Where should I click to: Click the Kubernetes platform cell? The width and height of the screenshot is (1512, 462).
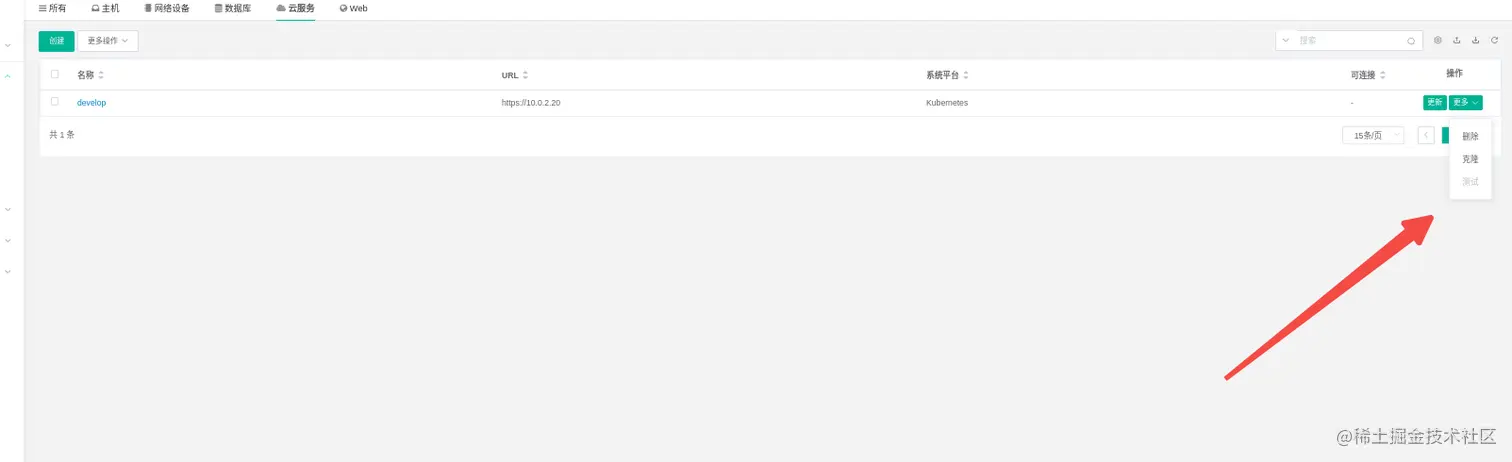pos(947,103)
